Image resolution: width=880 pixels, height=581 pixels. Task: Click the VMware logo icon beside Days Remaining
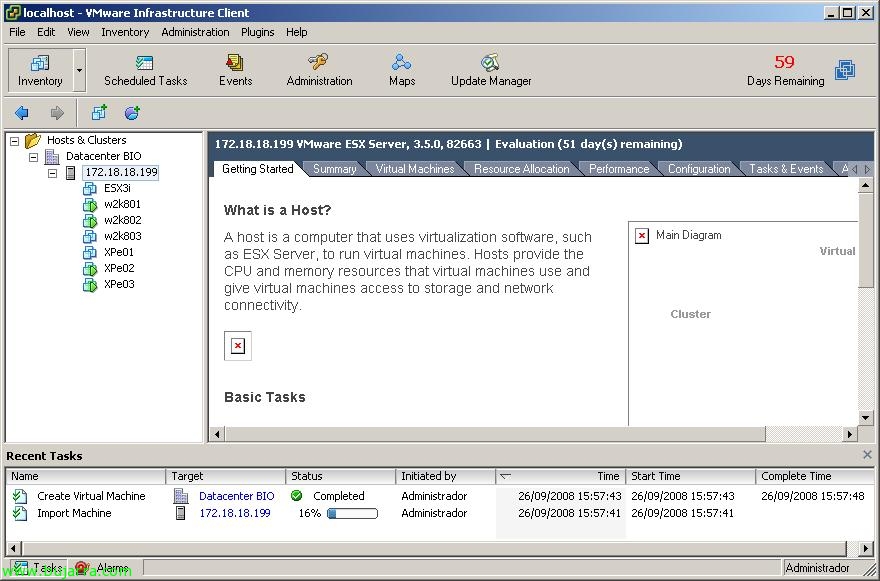845,70
